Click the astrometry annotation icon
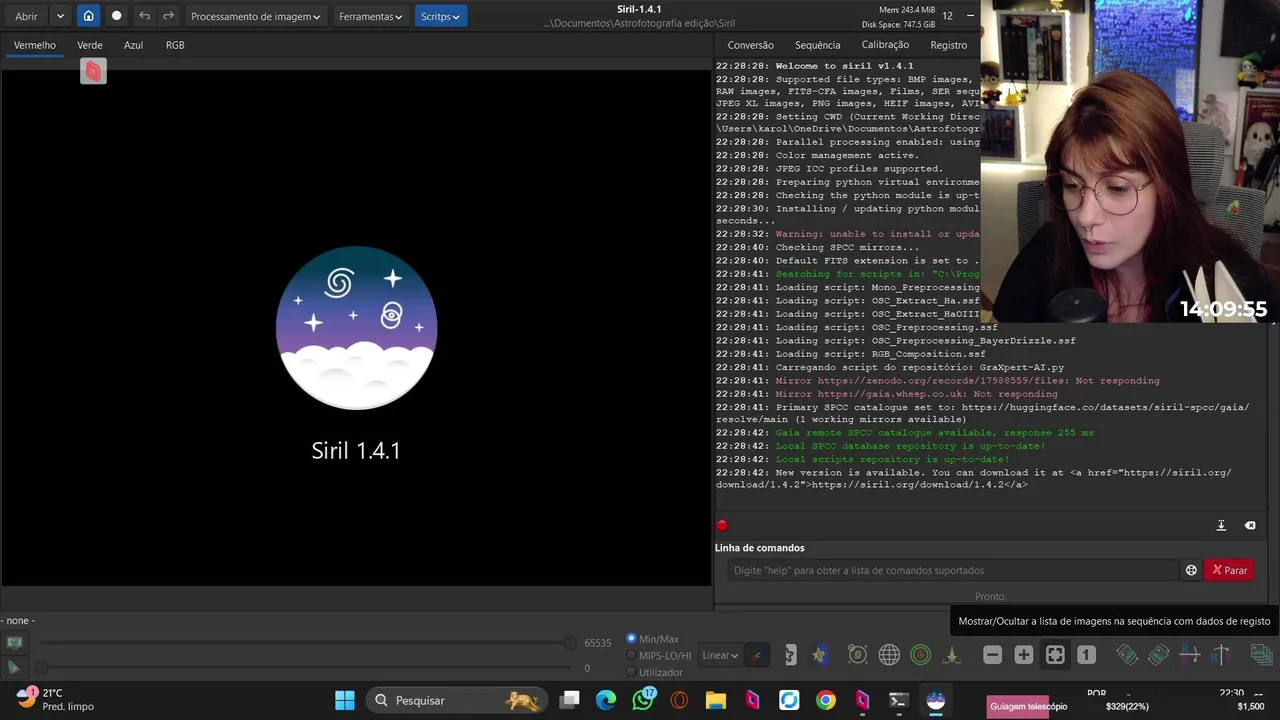Image resolution: width=1280 pixels, height=720 pixels. (857, 655)
